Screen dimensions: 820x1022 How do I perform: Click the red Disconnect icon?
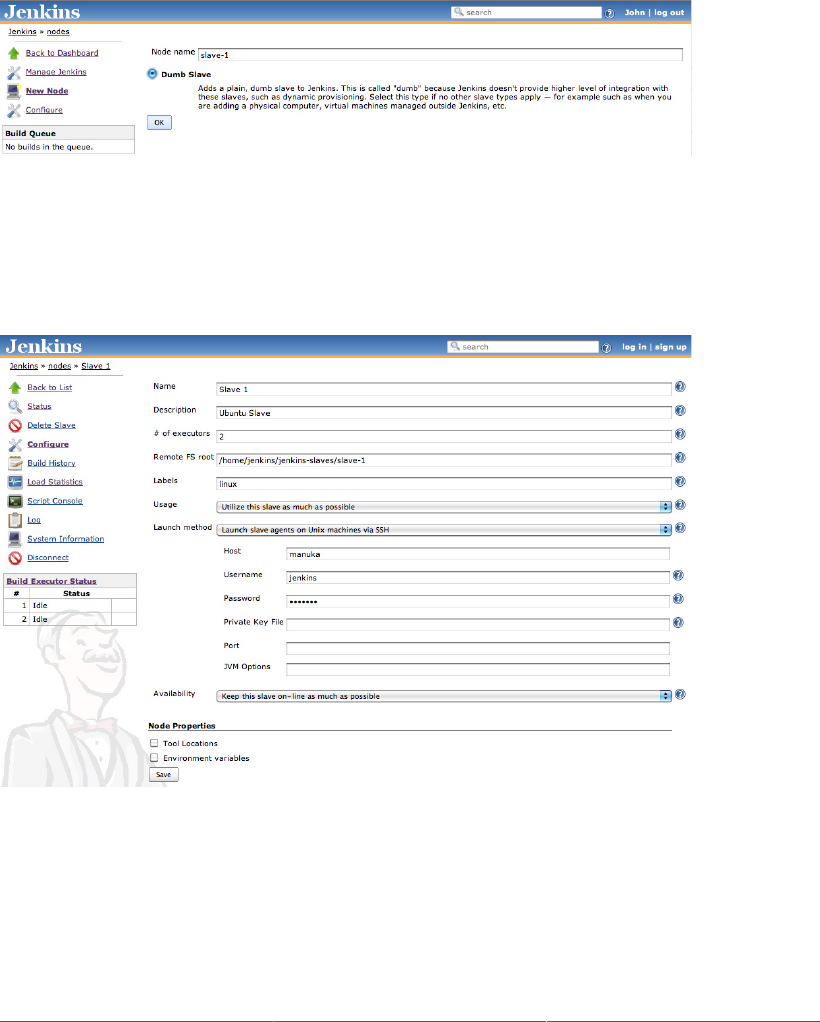click(15, 558)
